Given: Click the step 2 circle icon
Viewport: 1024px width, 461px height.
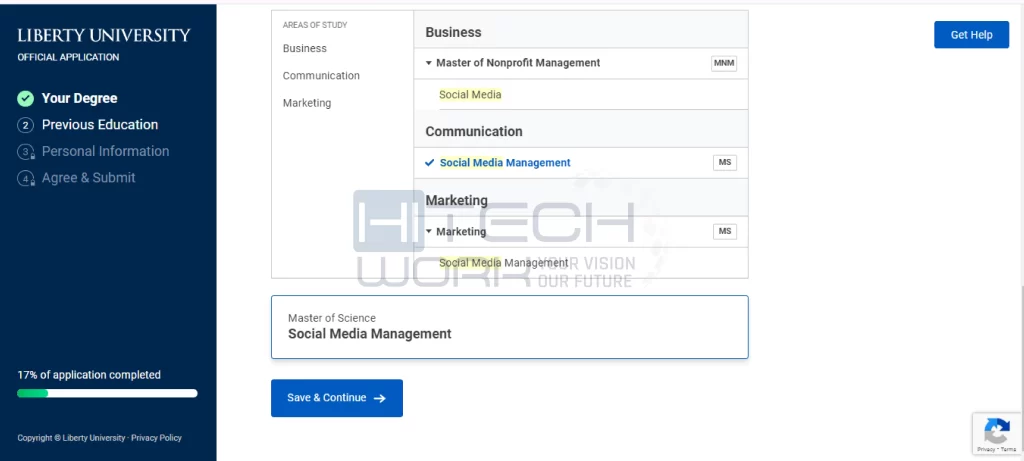Looking at the screenshot, I should (x=25, y=125).
